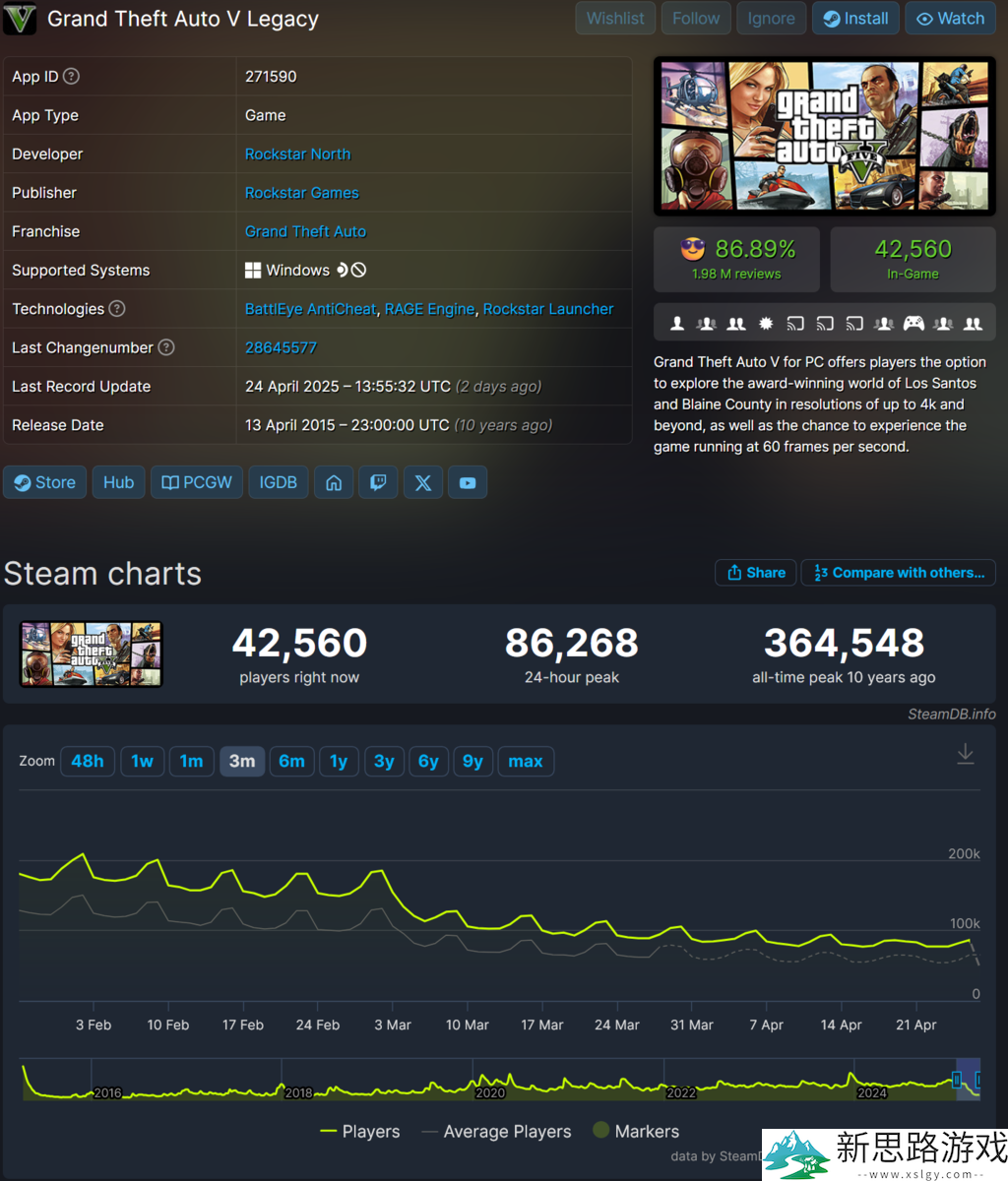Toggle Markers in chart legend
This screenshot has height=1181, width=1008.
pos(636,1131)
